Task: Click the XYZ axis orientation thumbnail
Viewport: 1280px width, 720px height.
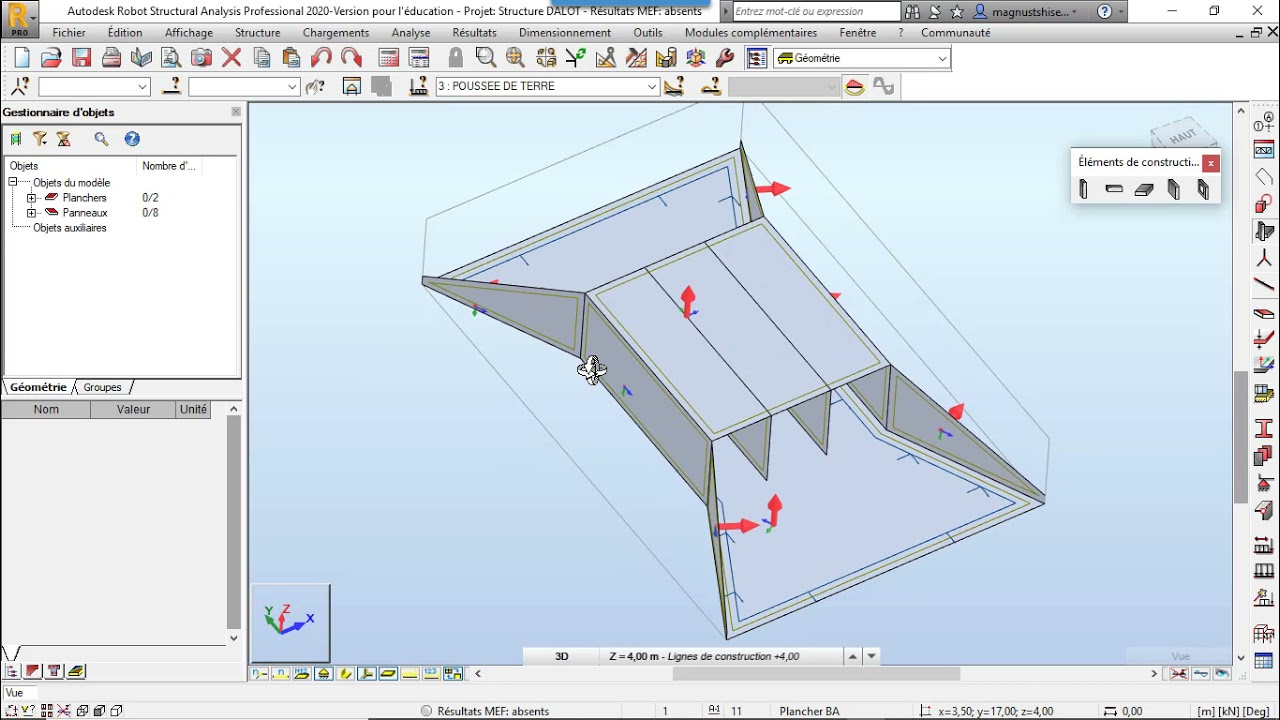Action: coord(290,623)
